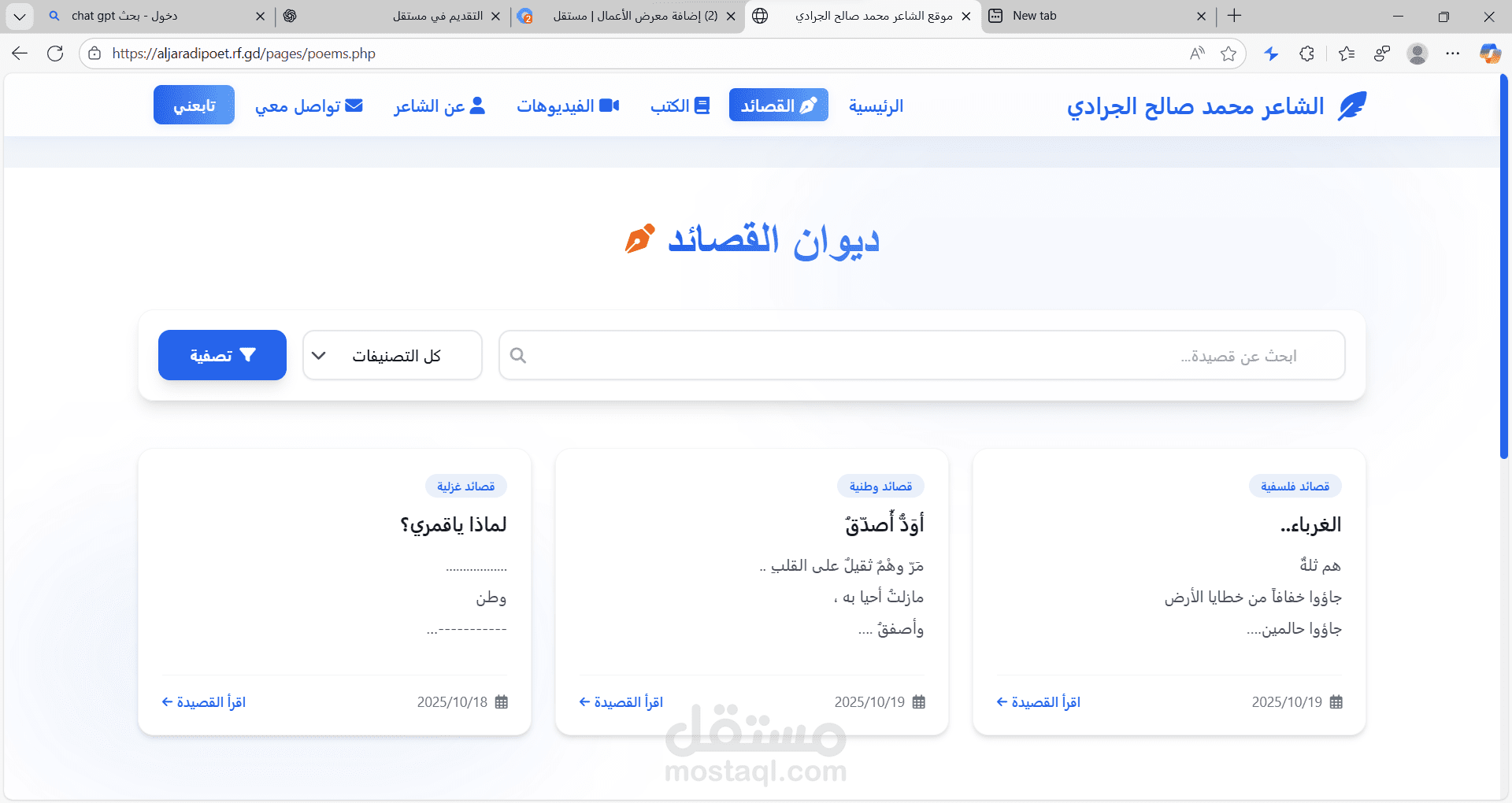Open the browser Extensions puzzle icon
The image size is (1512, 803).
click(1307, 54)
